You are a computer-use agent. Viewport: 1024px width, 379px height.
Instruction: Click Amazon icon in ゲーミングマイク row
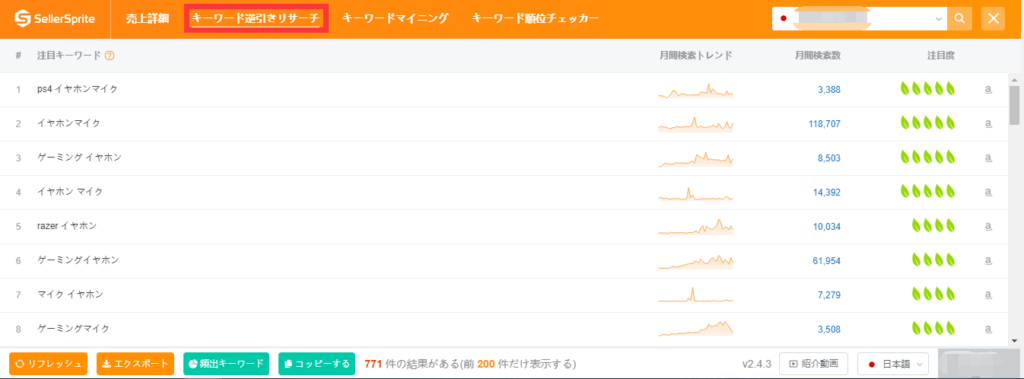tap(988, 329)
